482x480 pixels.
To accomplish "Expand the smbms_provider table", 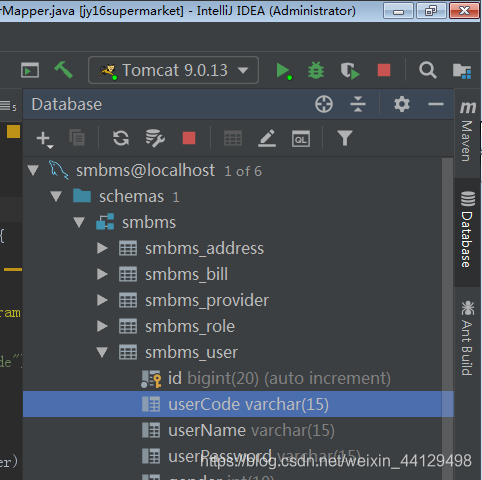I will click(x=102, y=300).
